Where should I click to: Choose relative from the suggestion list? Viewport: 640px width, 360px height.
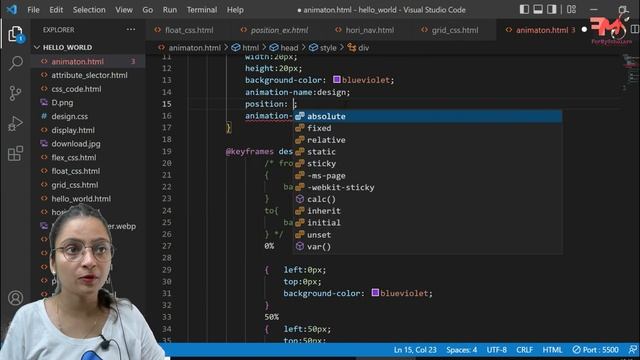pyautogui.click(x=427, y=140)
